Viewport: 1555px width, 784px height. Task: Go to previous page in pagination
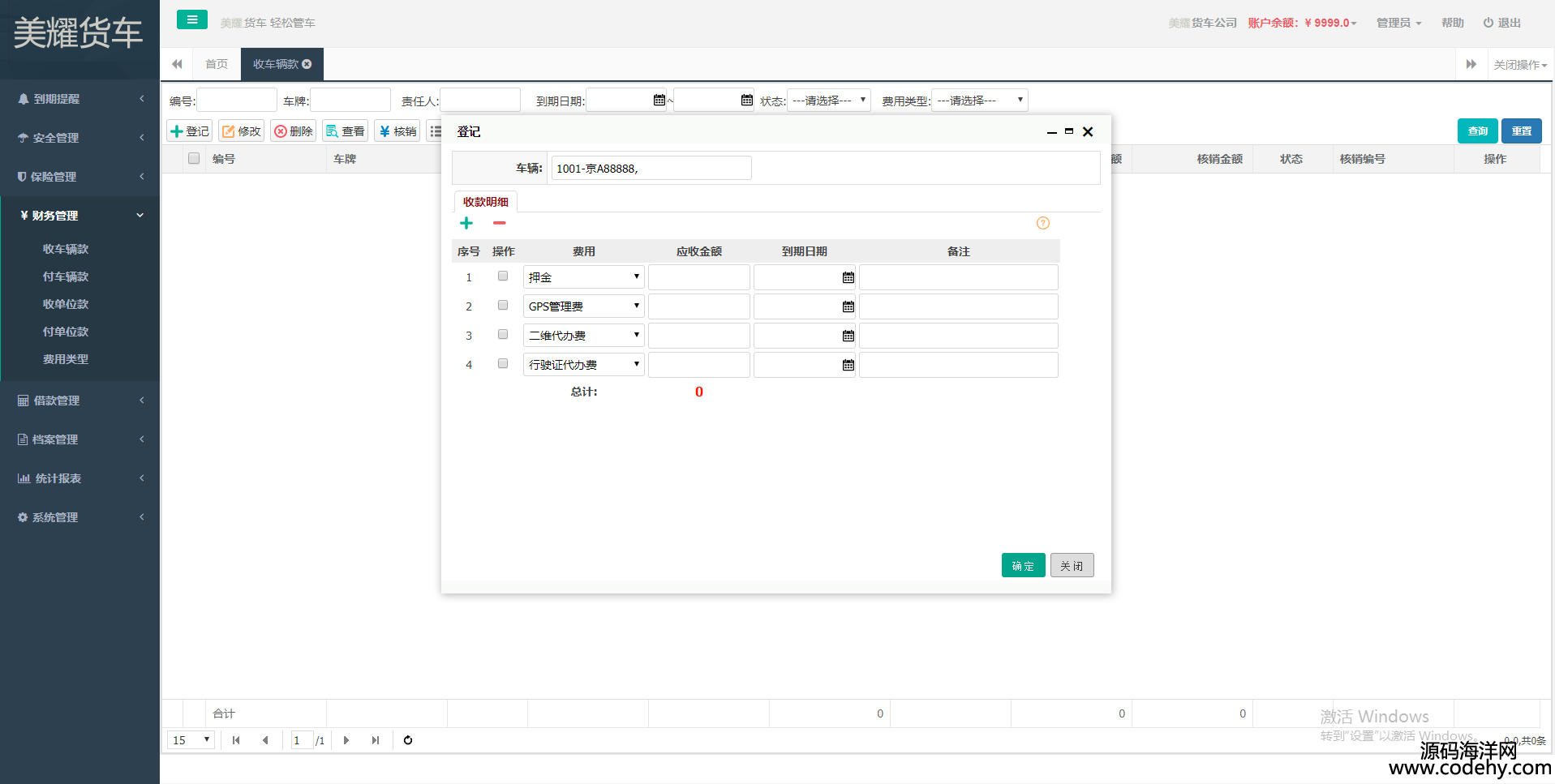(265, 740)
